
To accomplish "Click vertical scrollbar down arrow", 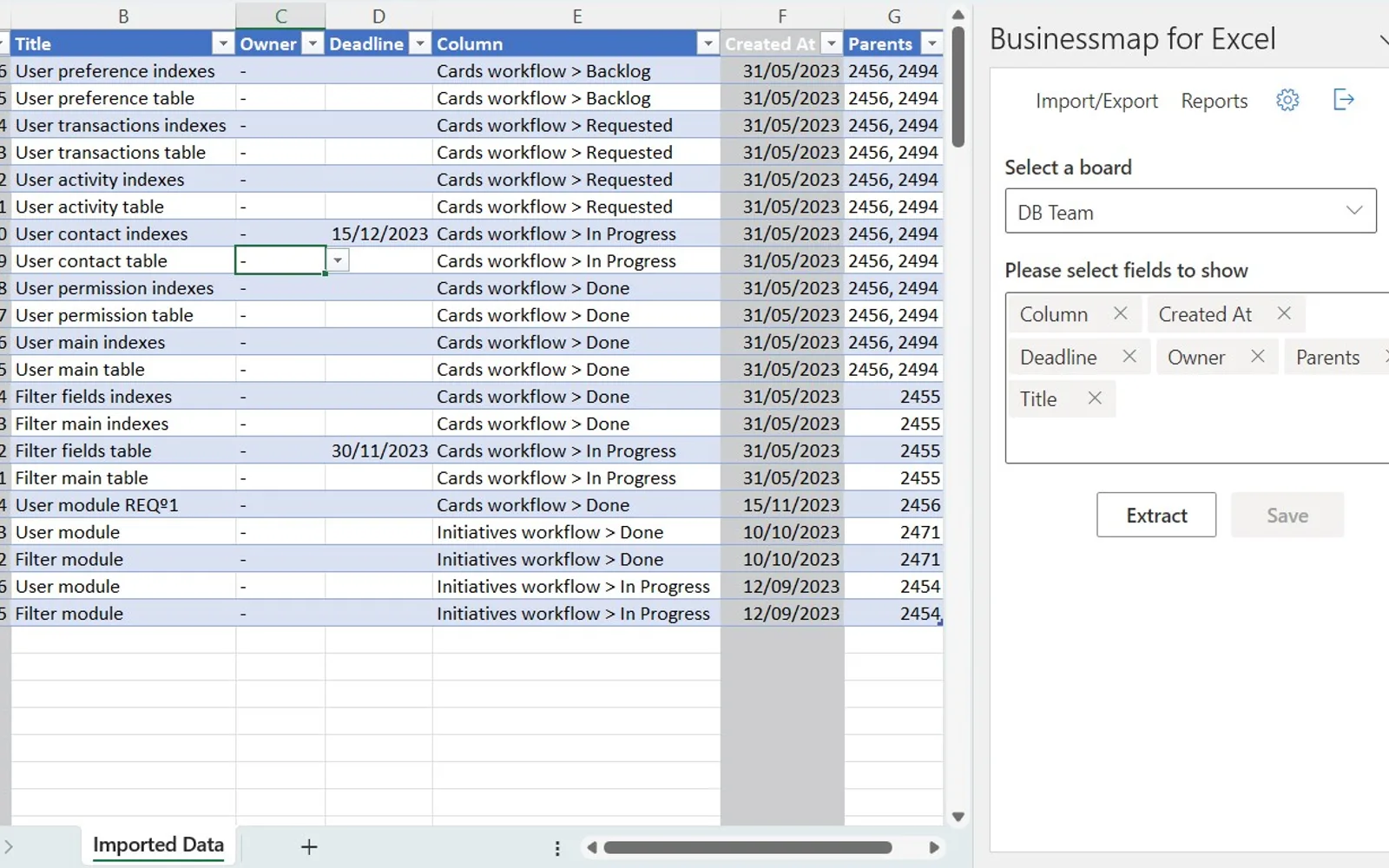I will [x=958, y=817].
